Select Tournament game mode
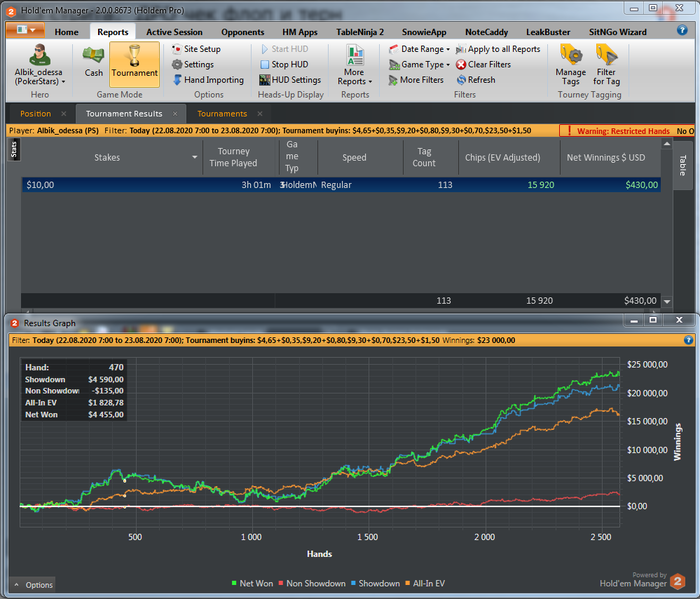Viewport: 700px width, 599px height. (134, 64)
